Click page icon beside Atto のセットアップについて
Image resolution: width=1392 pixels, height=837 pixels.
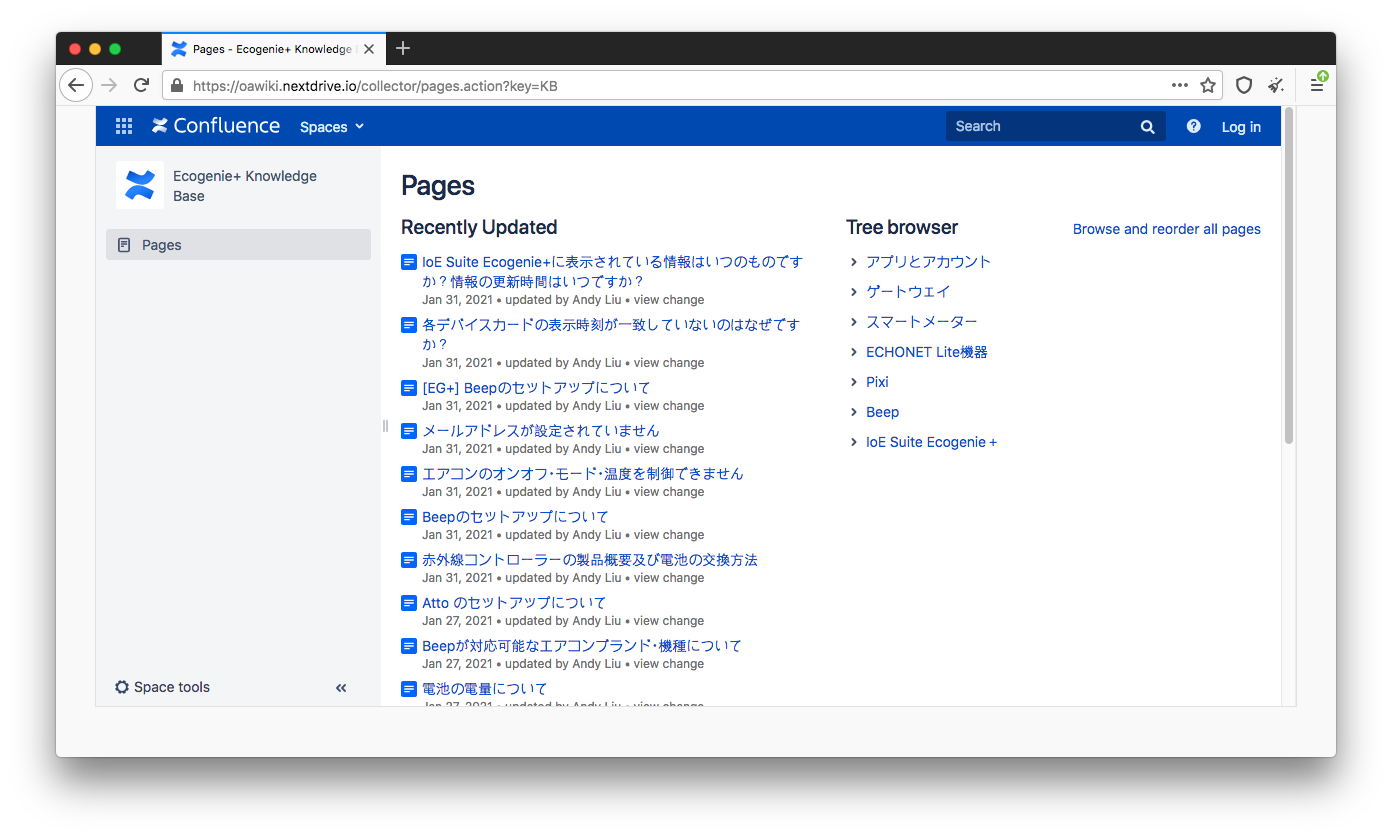tap(409, 603)
